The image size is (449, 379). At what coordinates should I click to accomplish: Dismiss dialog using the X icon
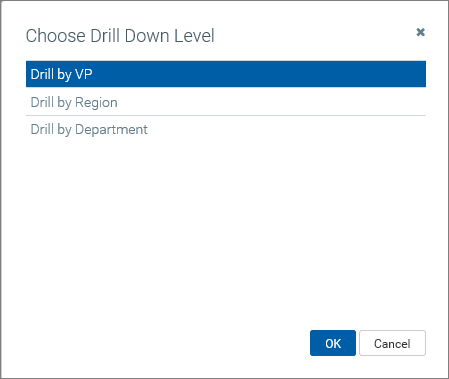(421, 32)
